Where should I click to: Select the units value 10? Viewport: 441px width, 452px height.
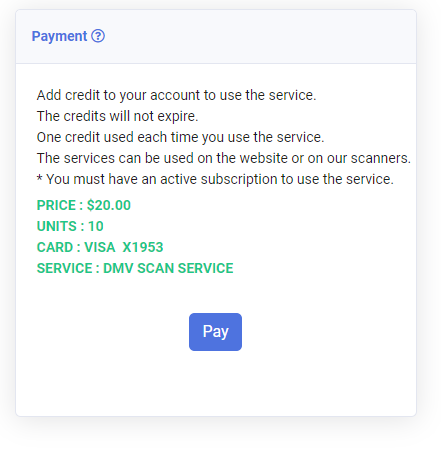pyautogui.click(x=96, y=226)
